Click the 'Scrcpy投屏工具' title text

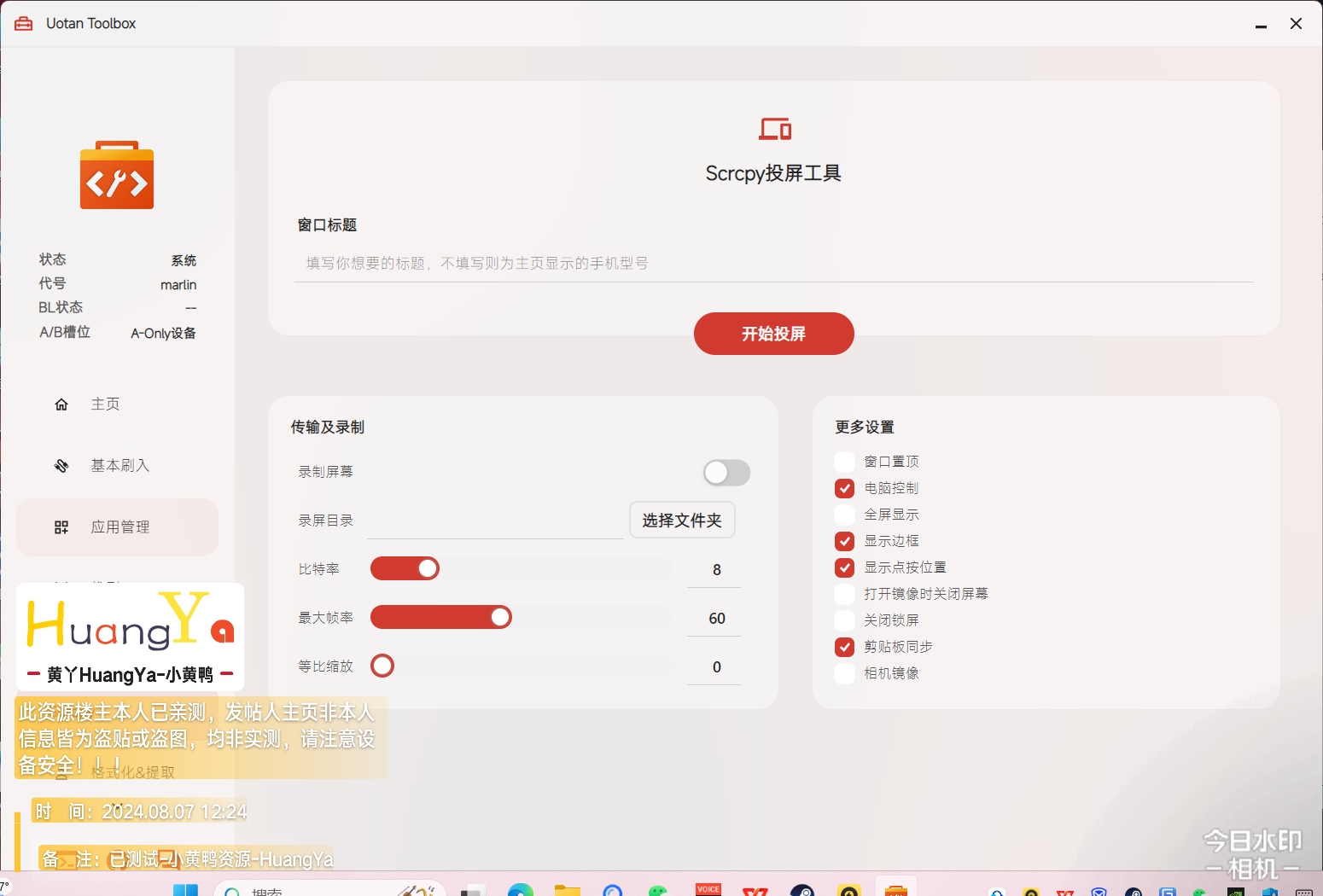(773, 173)
